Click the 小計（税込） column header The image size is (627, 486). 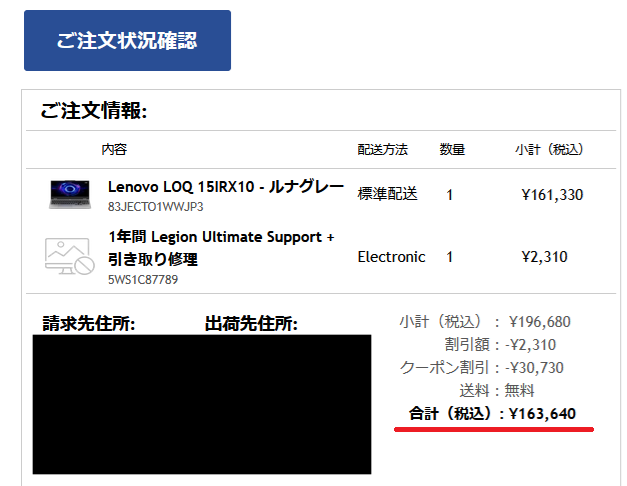click(x=549, y=150)
